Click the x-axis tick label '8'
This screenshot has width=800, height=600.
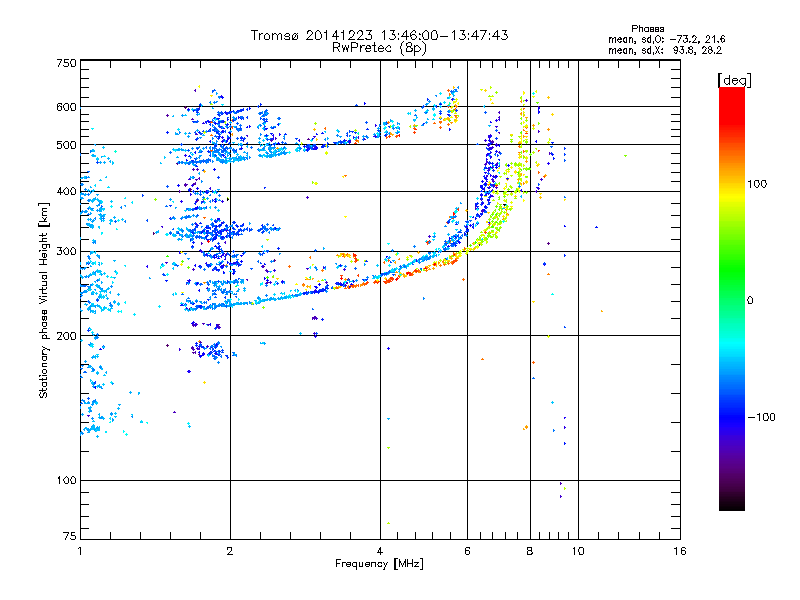coord(530,551)
